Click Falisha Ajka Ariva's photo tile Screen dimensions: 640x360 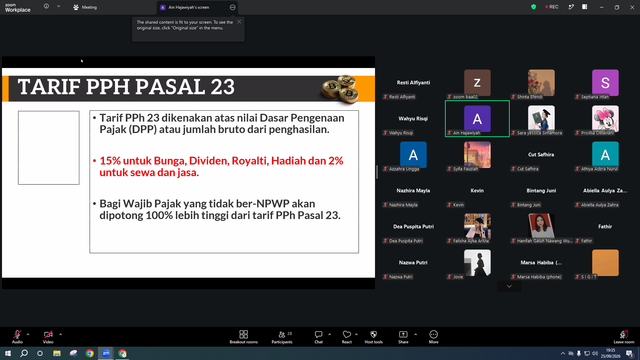pos(477,227)
